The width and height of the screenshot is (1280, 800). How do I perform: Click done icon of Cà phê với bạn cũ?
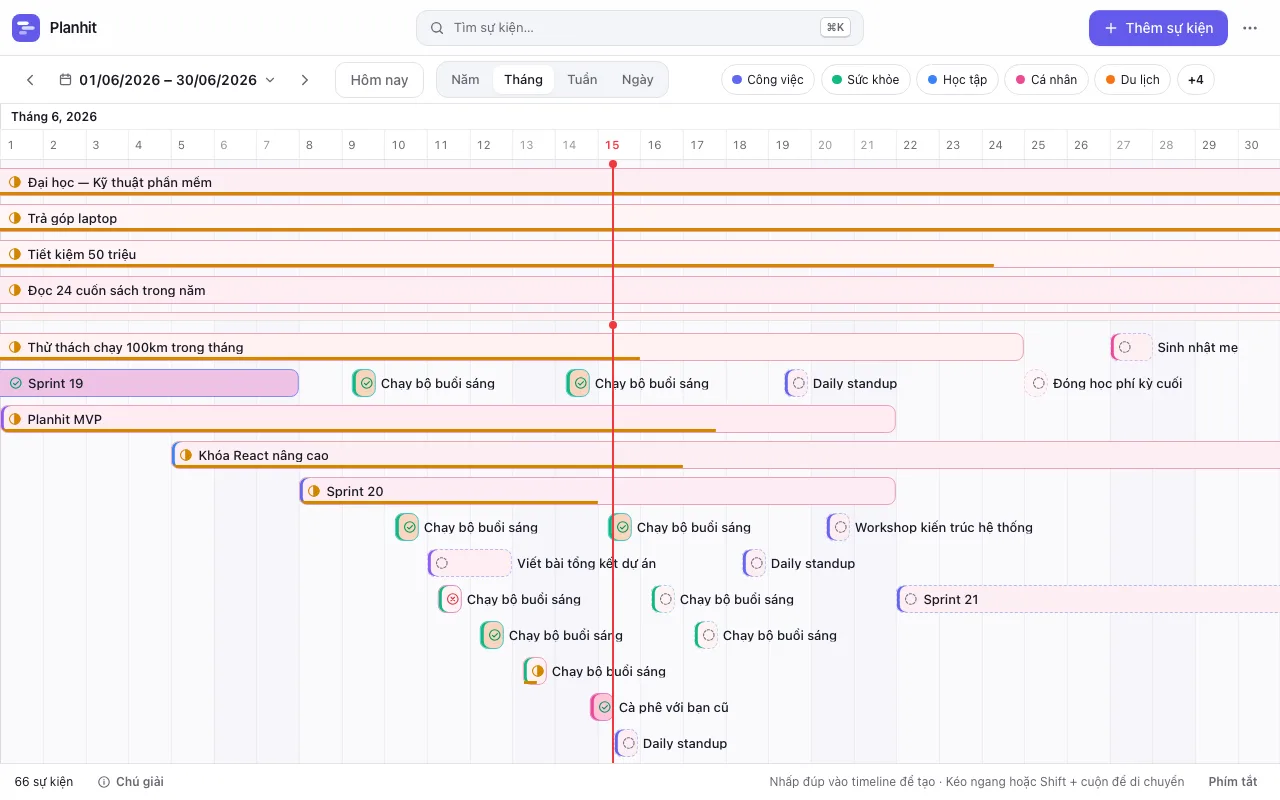pyautogui.click(x=604, y=707)
